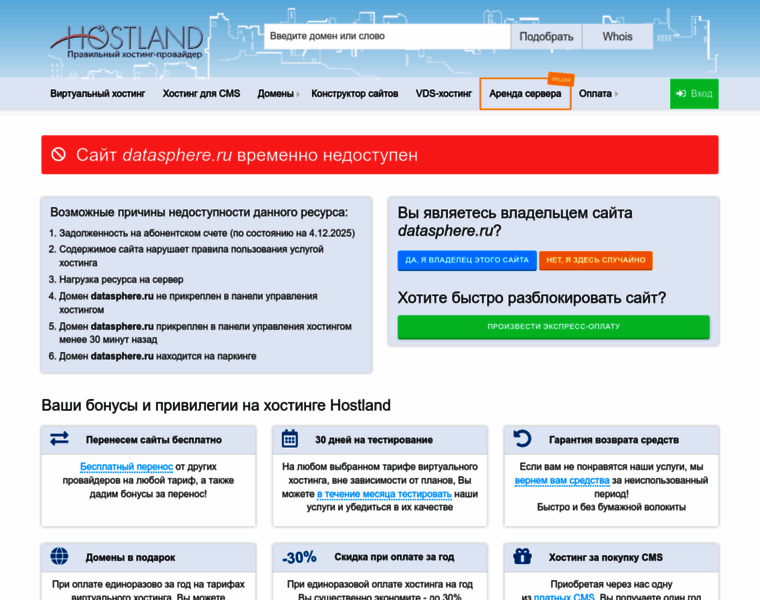This screenshot has height=600, width=760.
Task: Click the gift box icon
Action: pos(522,556)
